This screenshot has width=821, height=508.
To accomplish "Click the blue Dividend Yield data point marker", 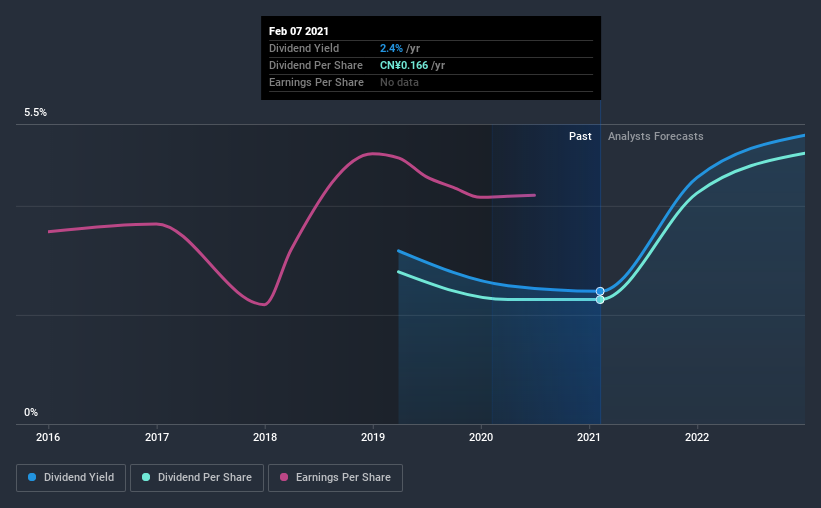I will point(600,291).
